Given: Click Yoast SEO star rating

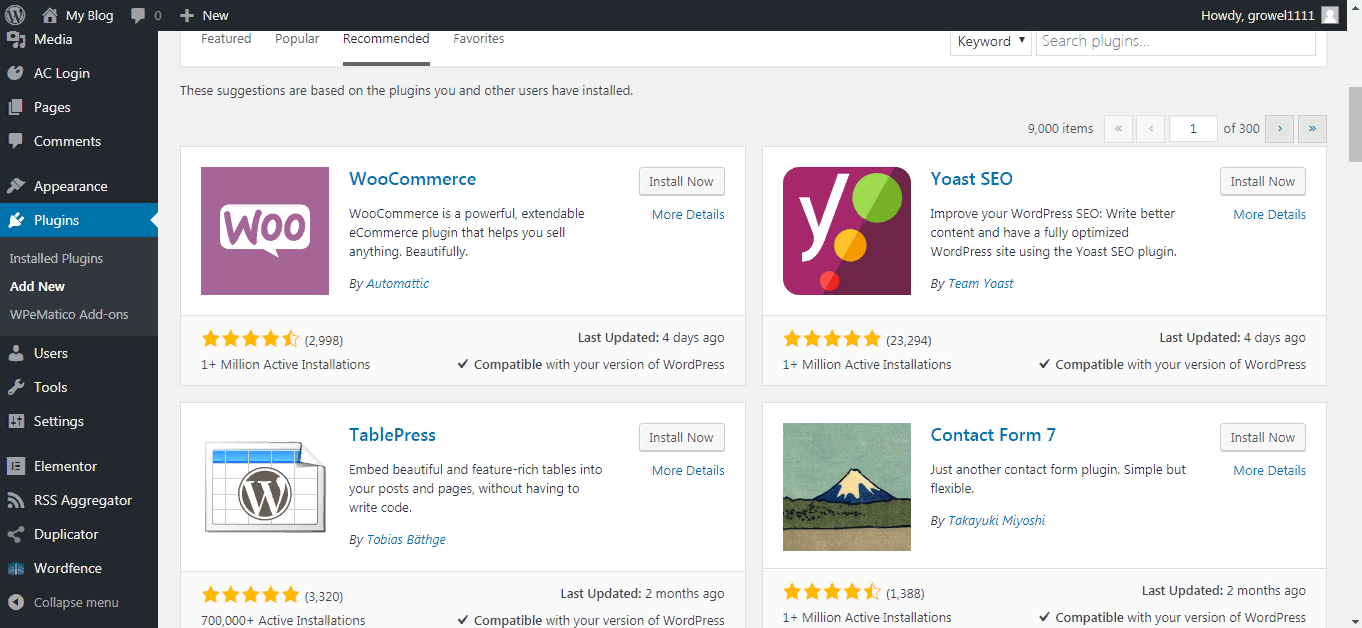Looking at the screenshot, I should (832, 339).
